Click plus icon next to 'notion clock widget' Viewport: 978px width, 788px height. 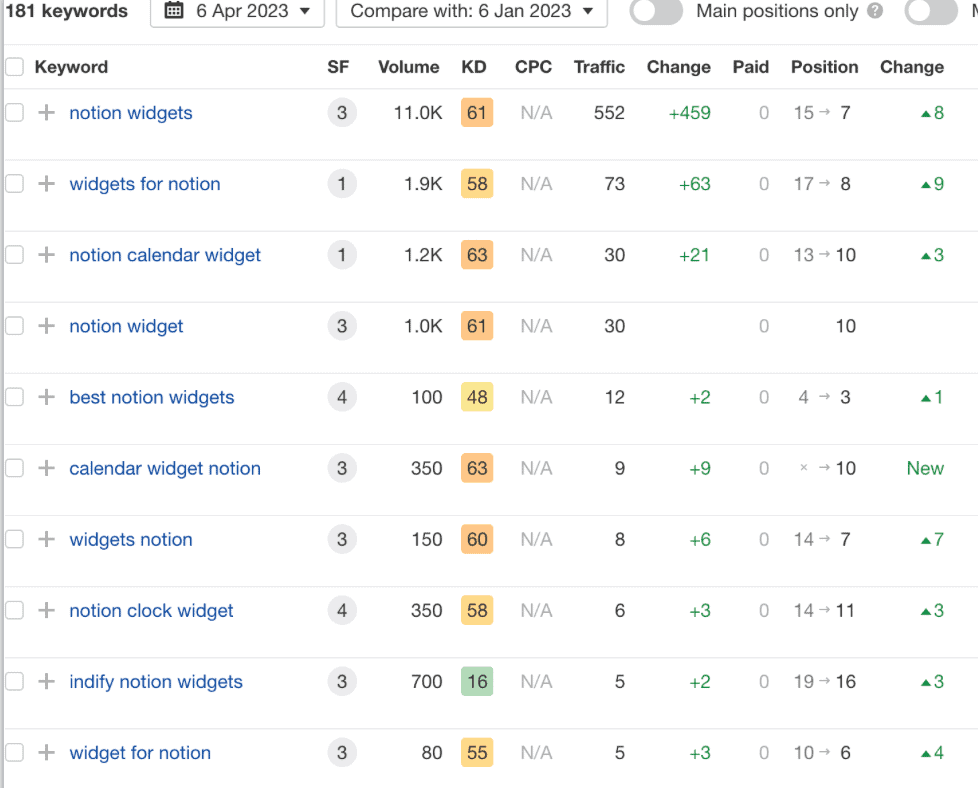46,611
